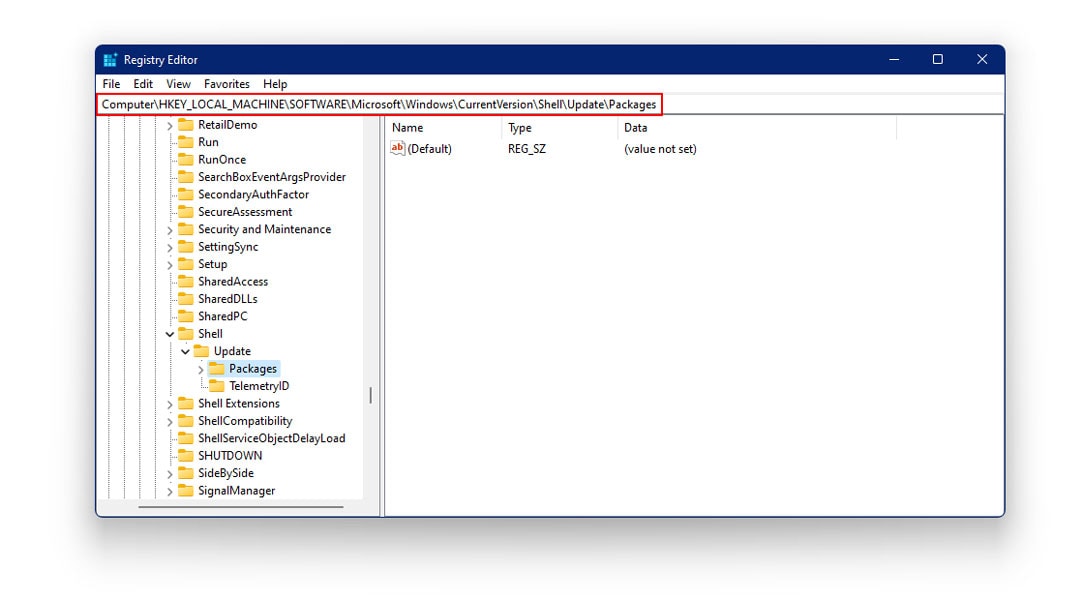Screen dimensions: 1082x600
Task: Select the TelemetryID folder icon
Action: pyautogui.click(x=217, y=386)
